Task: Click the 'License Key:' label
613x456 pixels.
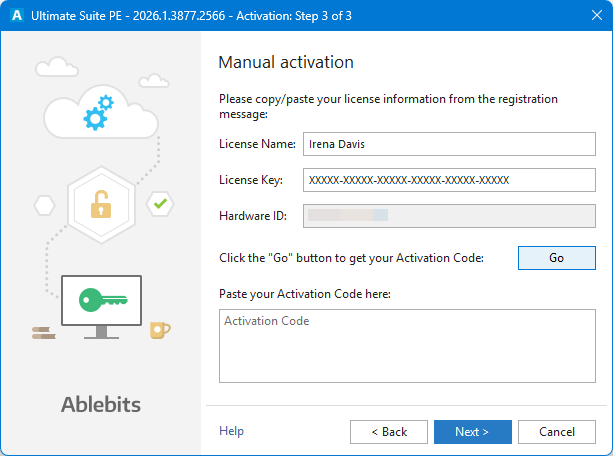Action: (251, 180)
